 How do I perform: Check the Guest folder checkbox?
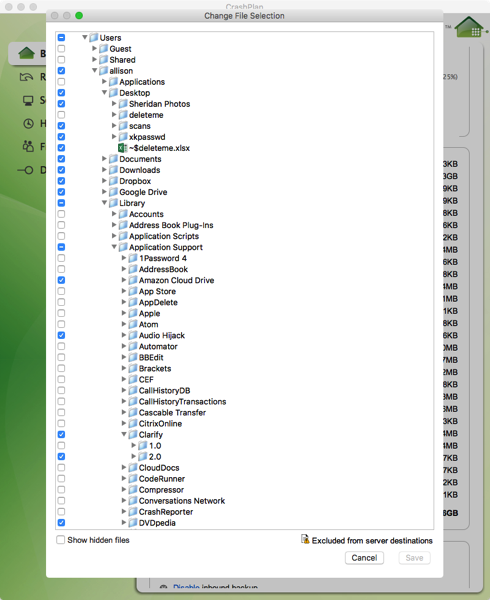point(61,49)
